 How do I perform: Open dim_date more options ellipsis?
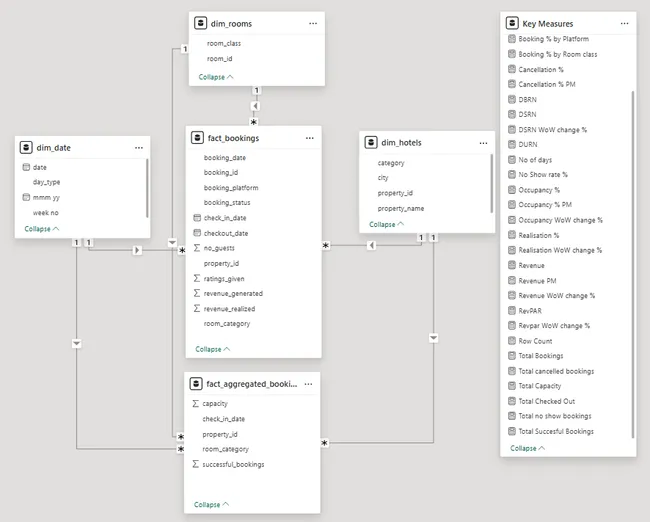139,148
